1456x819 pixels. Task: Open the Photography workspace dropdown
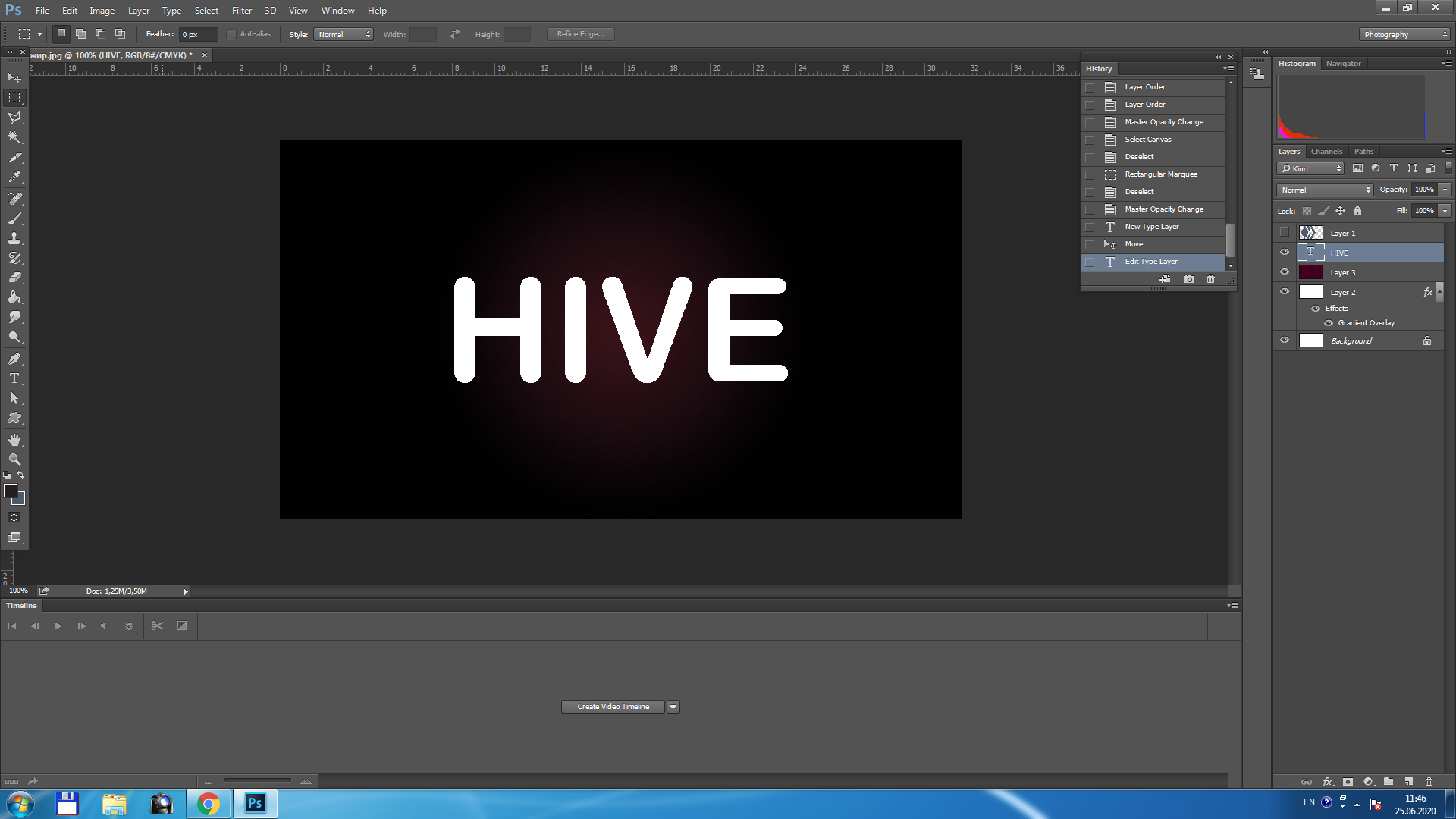[1404, 34]
